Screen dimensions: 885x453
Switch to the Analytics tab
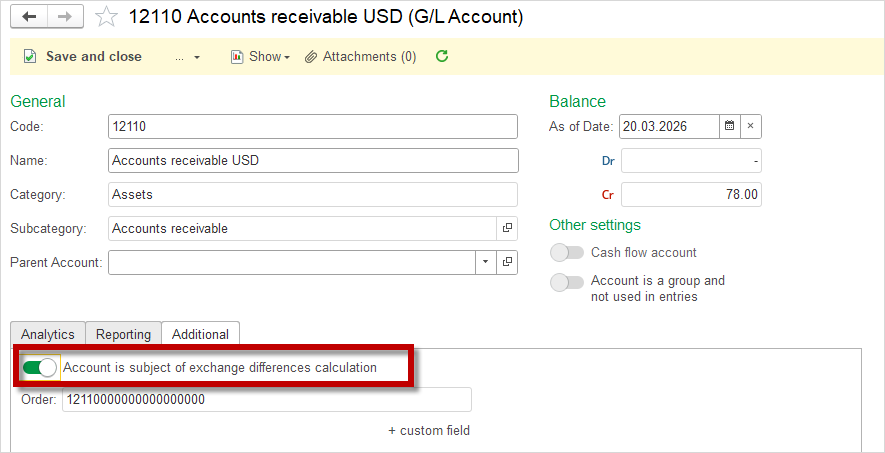pyautogui.click(x=48, y=334)
